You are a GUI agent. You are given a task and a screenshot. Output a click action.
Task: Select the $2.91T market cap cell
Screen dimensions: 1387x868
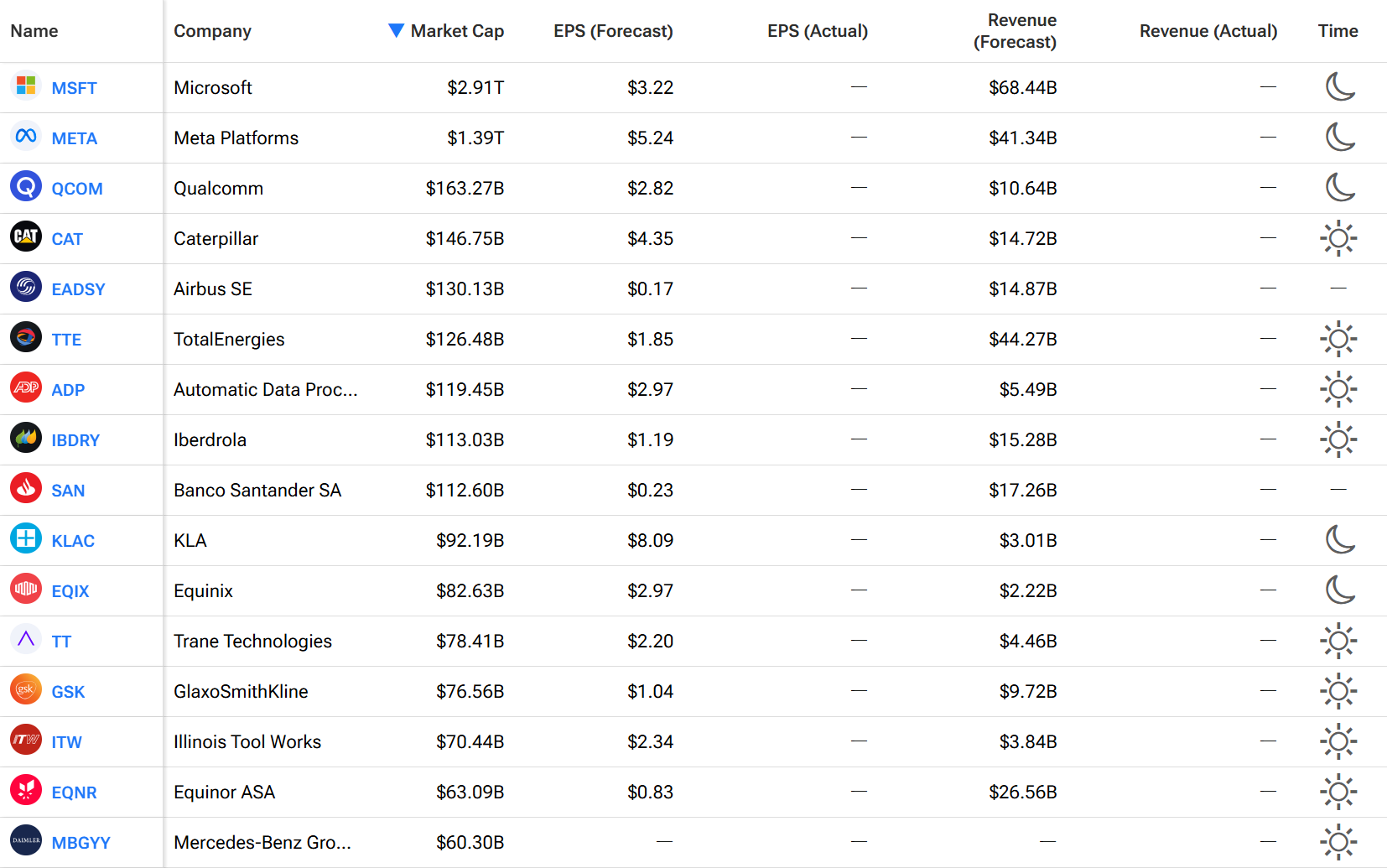click(475, 87)
